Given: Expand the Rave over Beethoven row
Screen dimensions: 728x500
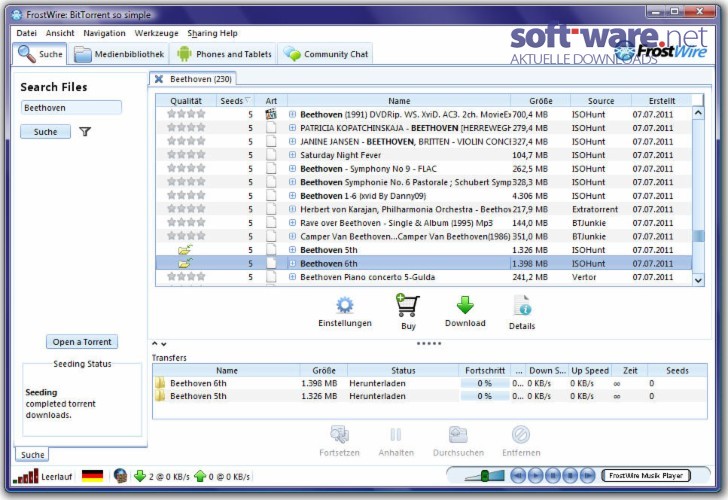Looking at the screenshot, I should pyautogui.click(x=292, y=223).
